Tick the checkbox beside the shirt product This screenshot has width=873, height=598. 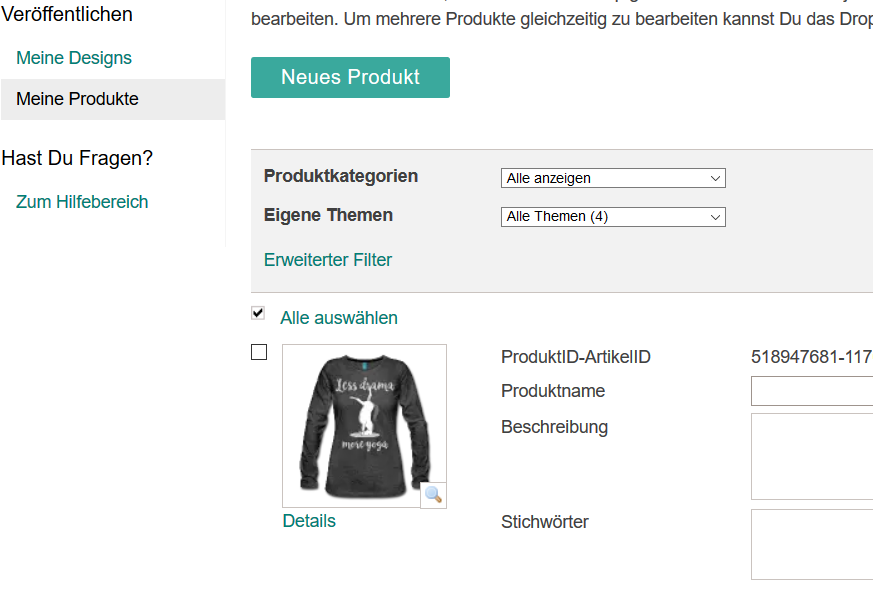(x=259, y=352)
